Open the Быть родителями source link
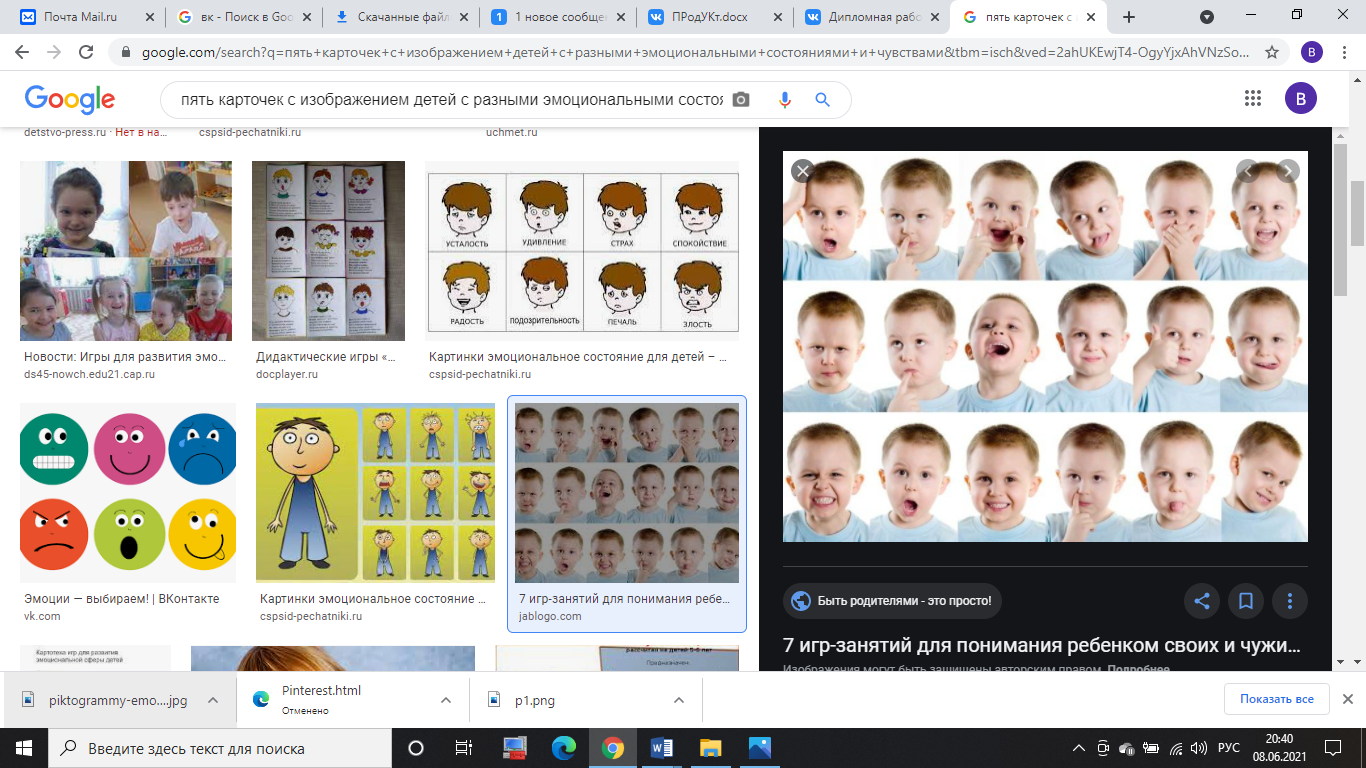This screenshot has width=1366, height=768. [892, 601]
